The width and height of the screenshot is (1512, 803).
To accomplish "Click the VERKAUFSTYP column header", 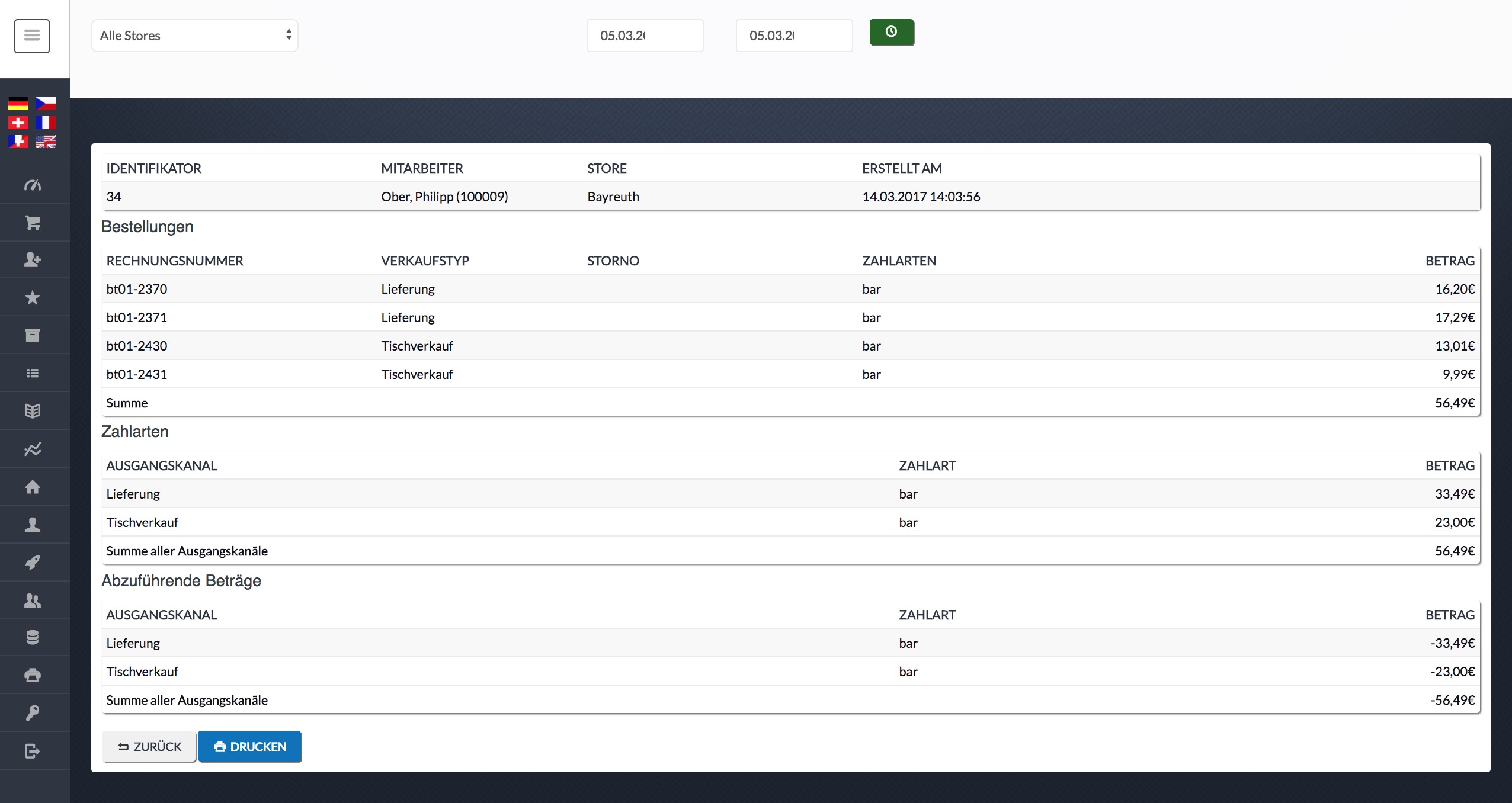I will pos(425,261).
